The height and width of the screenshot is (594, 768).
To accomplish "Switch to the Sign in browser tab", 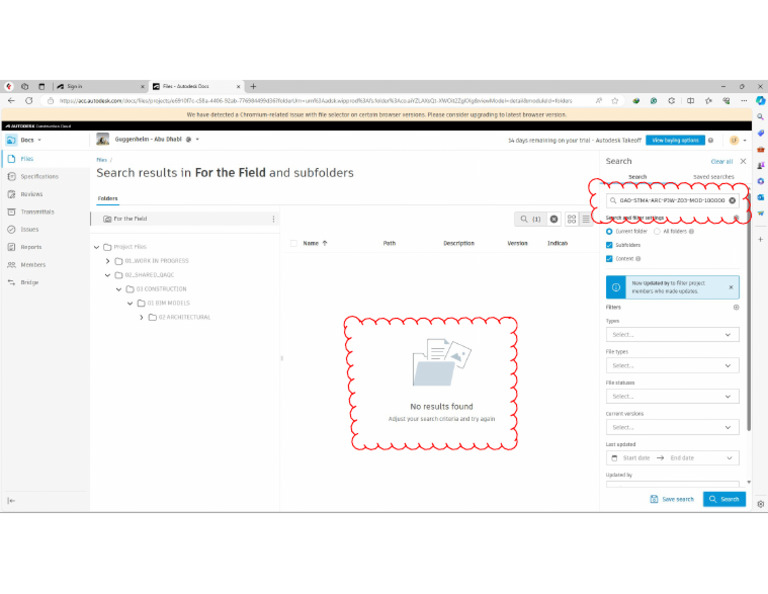I will tap(100, 86).
